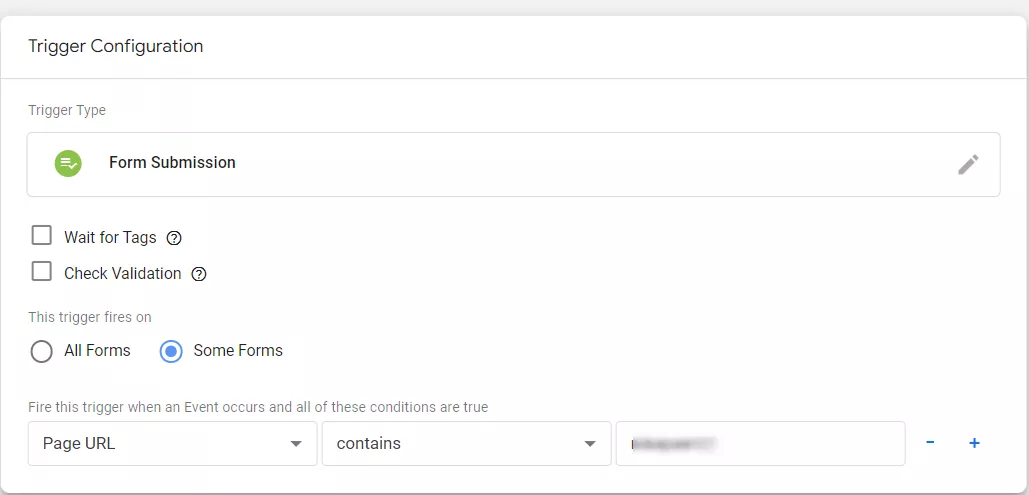Click the Trigger Configuration heading
Image resolution: width=1029 pixels, height=495 pixels.
(116, 47)
